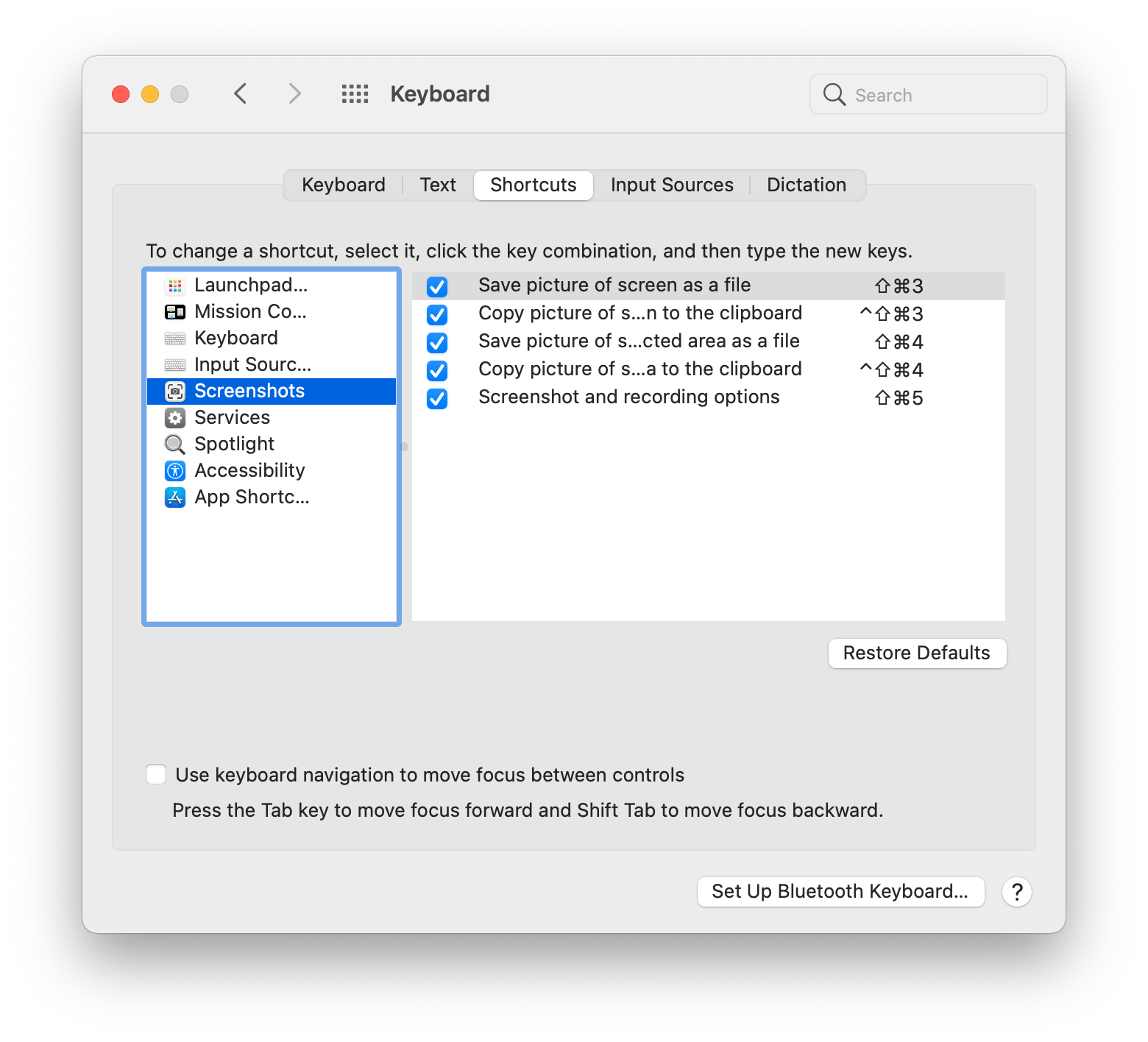Disable the Screenshot and recording options shortcut

pyautogui.click(x=436, y=399)
